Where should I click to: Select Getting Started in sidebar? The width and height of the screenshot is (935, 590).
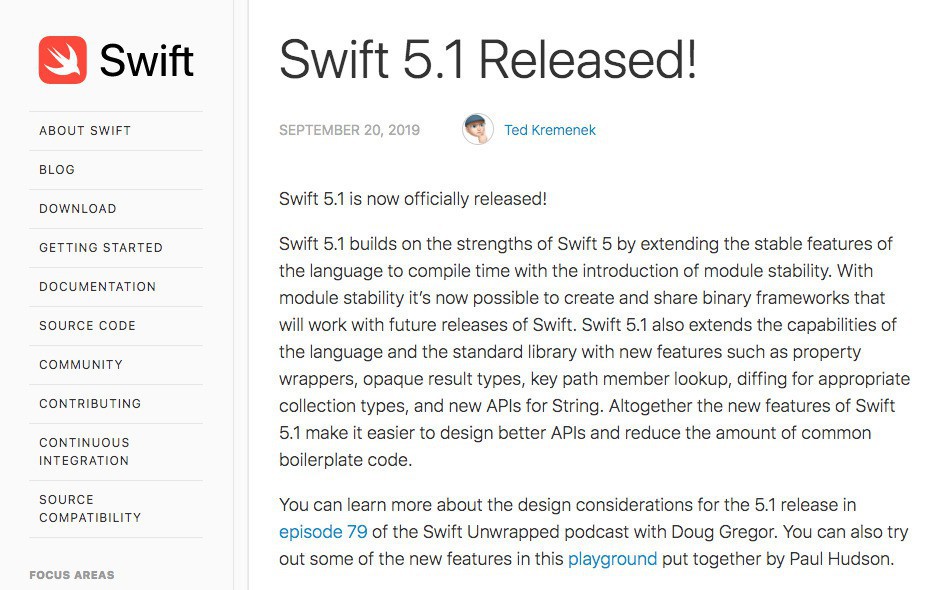coord(101,248)
